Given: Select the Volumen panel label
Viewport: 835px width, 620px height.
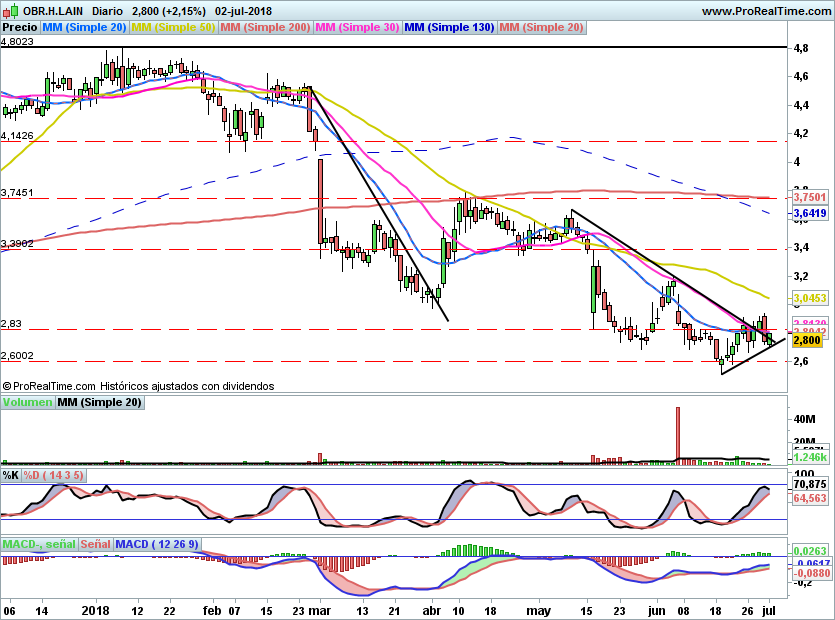Looking at the screenshot, I should point(27,403).
